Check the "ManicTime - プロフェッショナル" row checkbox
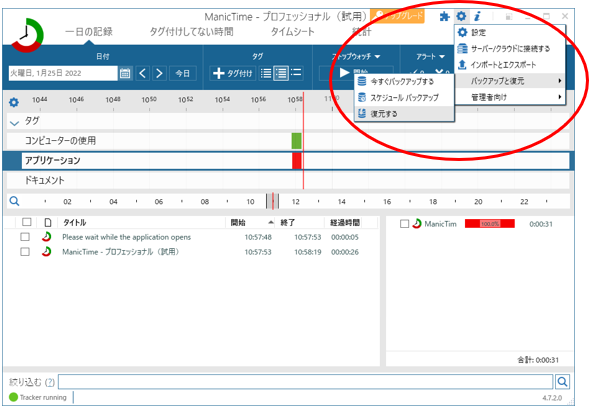This screenshot has width=590, height=409. point(25,251)
